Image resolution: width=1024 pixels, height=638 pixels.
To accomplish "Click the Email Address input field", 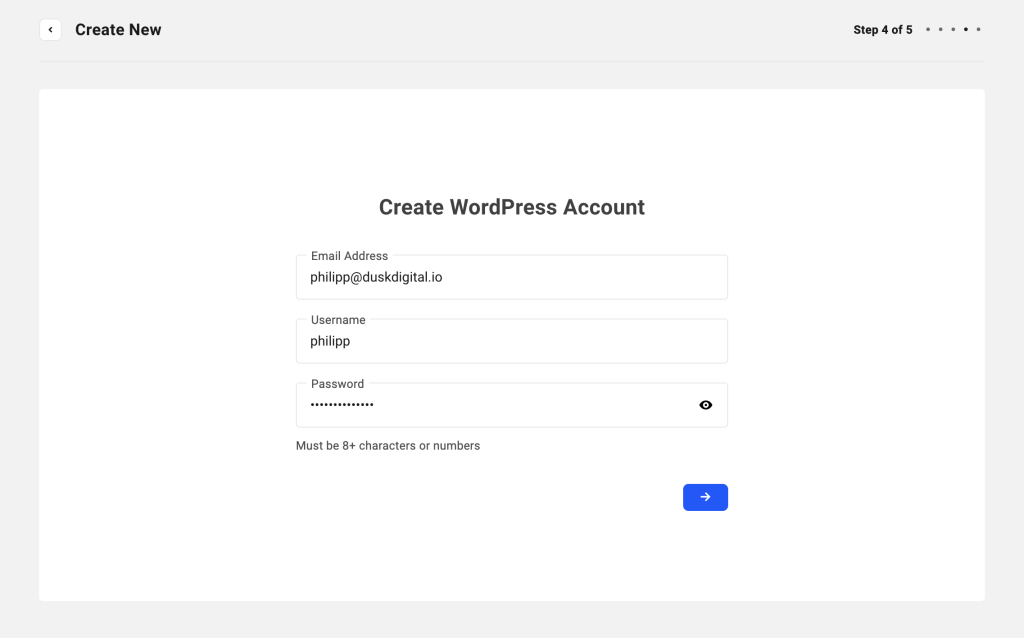I will click(512, 277).
